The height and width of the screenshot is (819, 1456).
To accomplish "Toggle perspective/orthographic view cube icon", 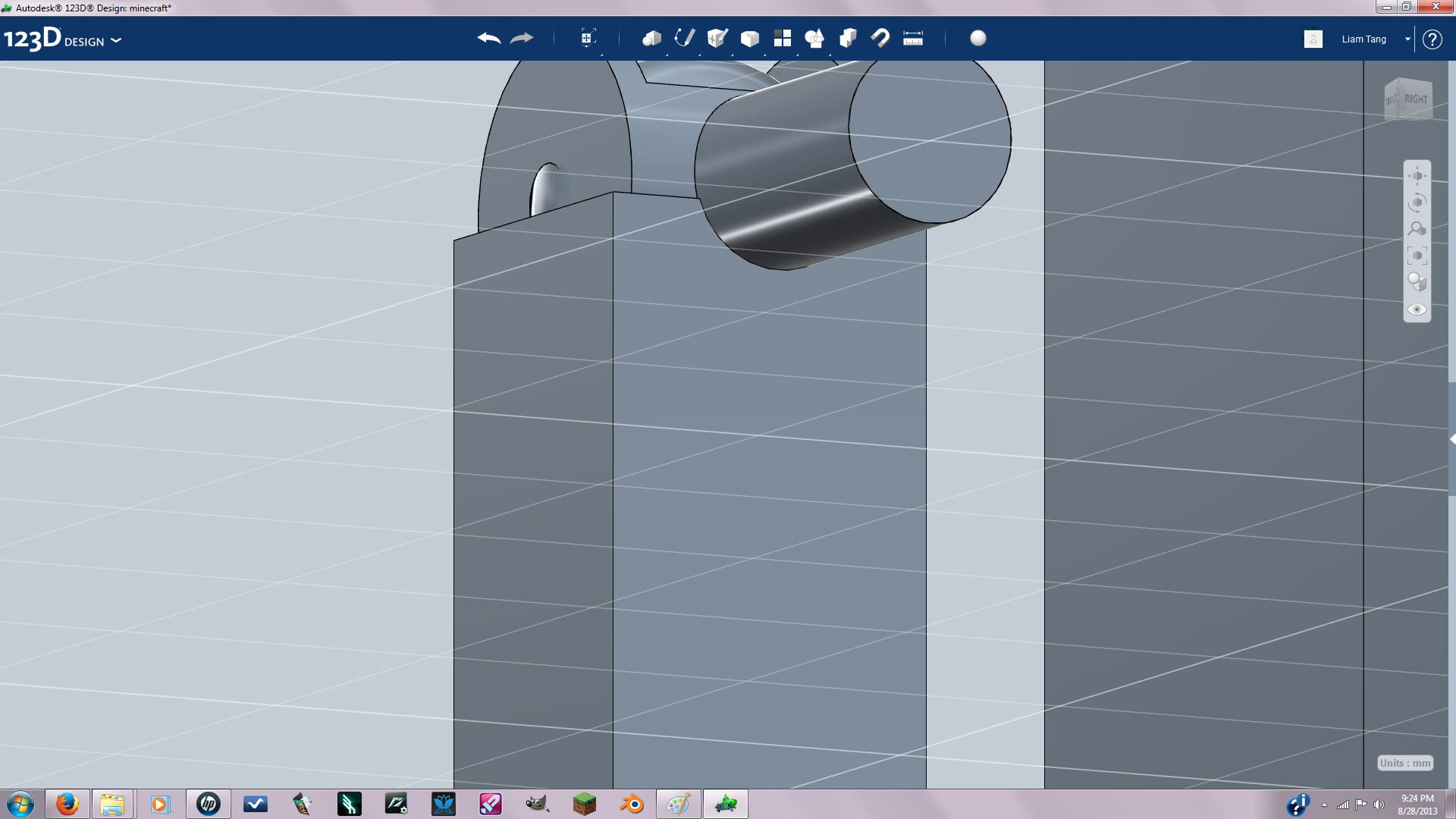I will click(1417, 282).
